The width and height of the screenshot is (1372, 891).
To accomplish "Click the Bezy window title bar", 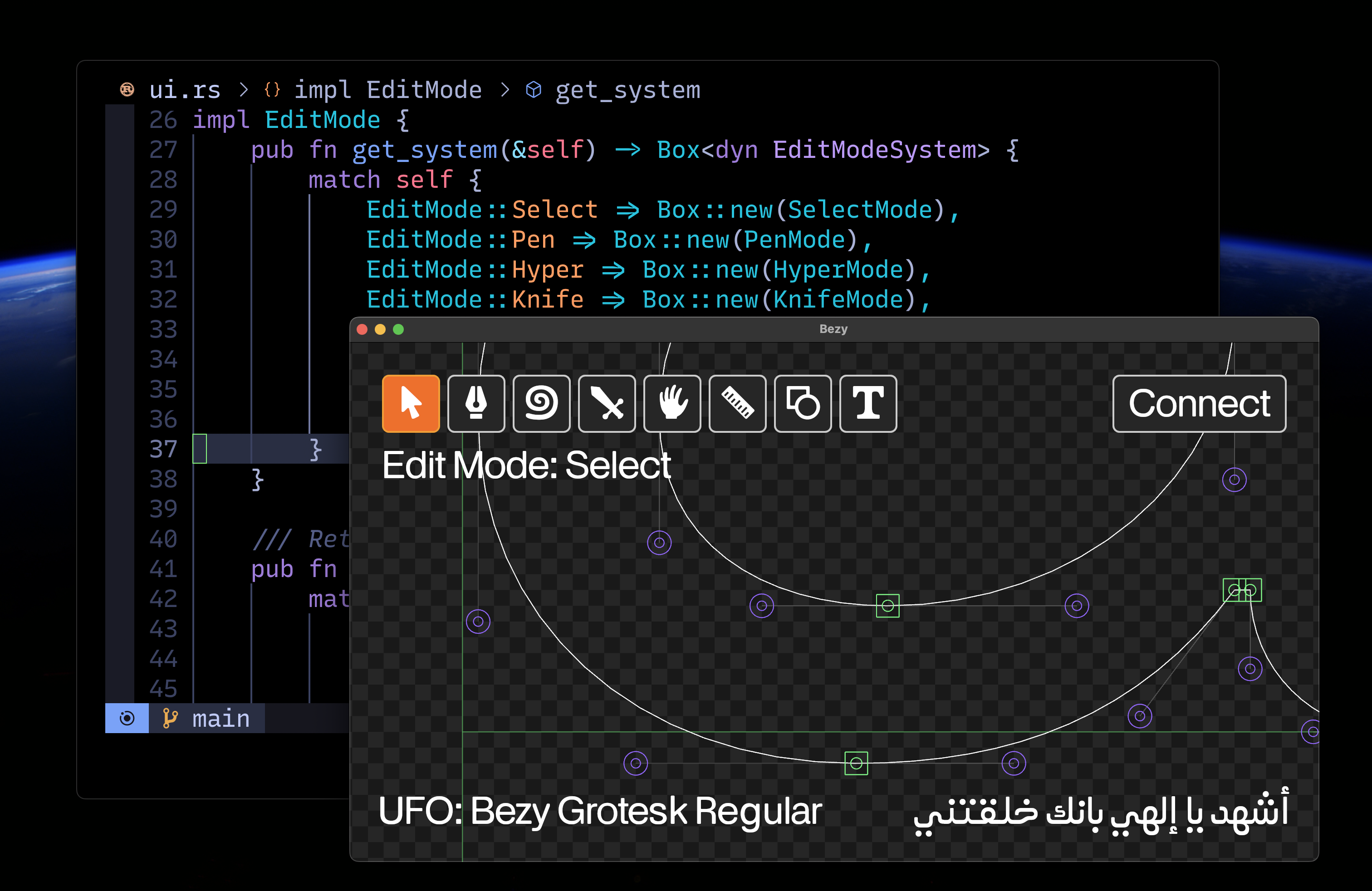I will tap(833, 329).
